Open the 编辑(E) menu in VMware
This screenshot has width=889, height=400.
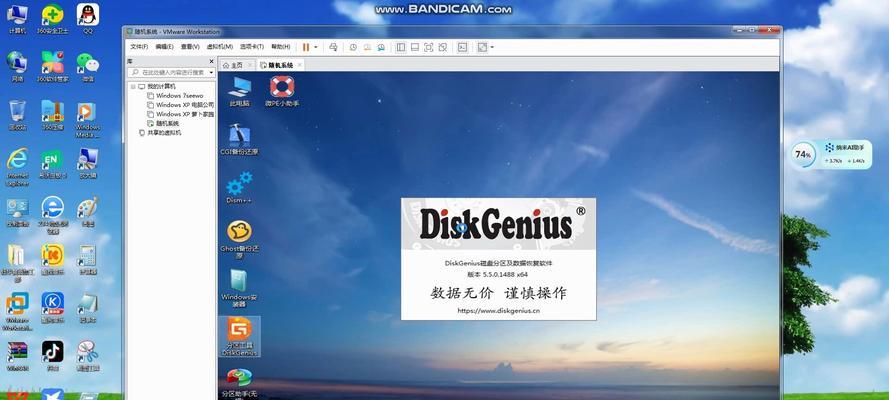(164, 47)
